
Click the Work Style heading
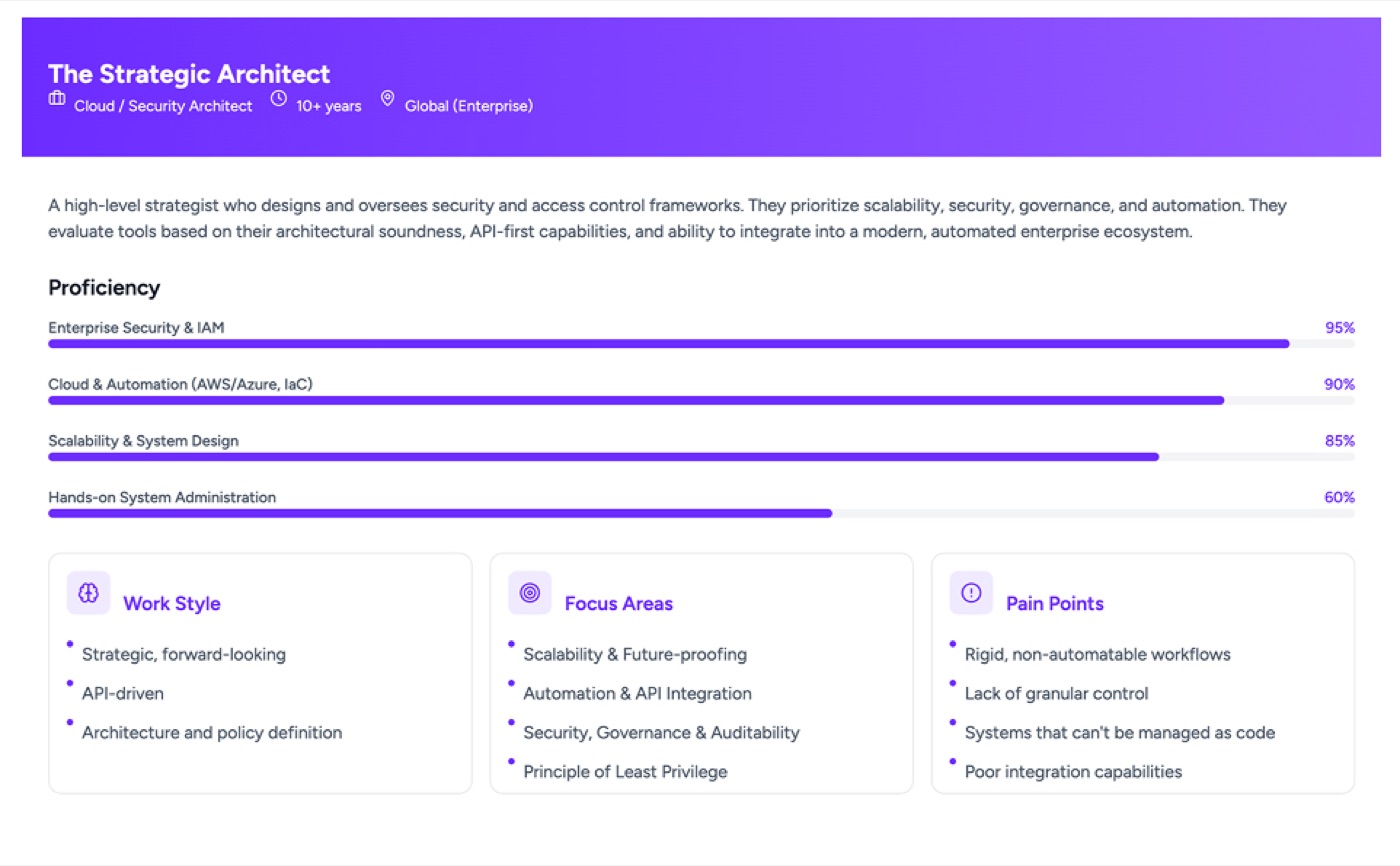pos(172,604)
